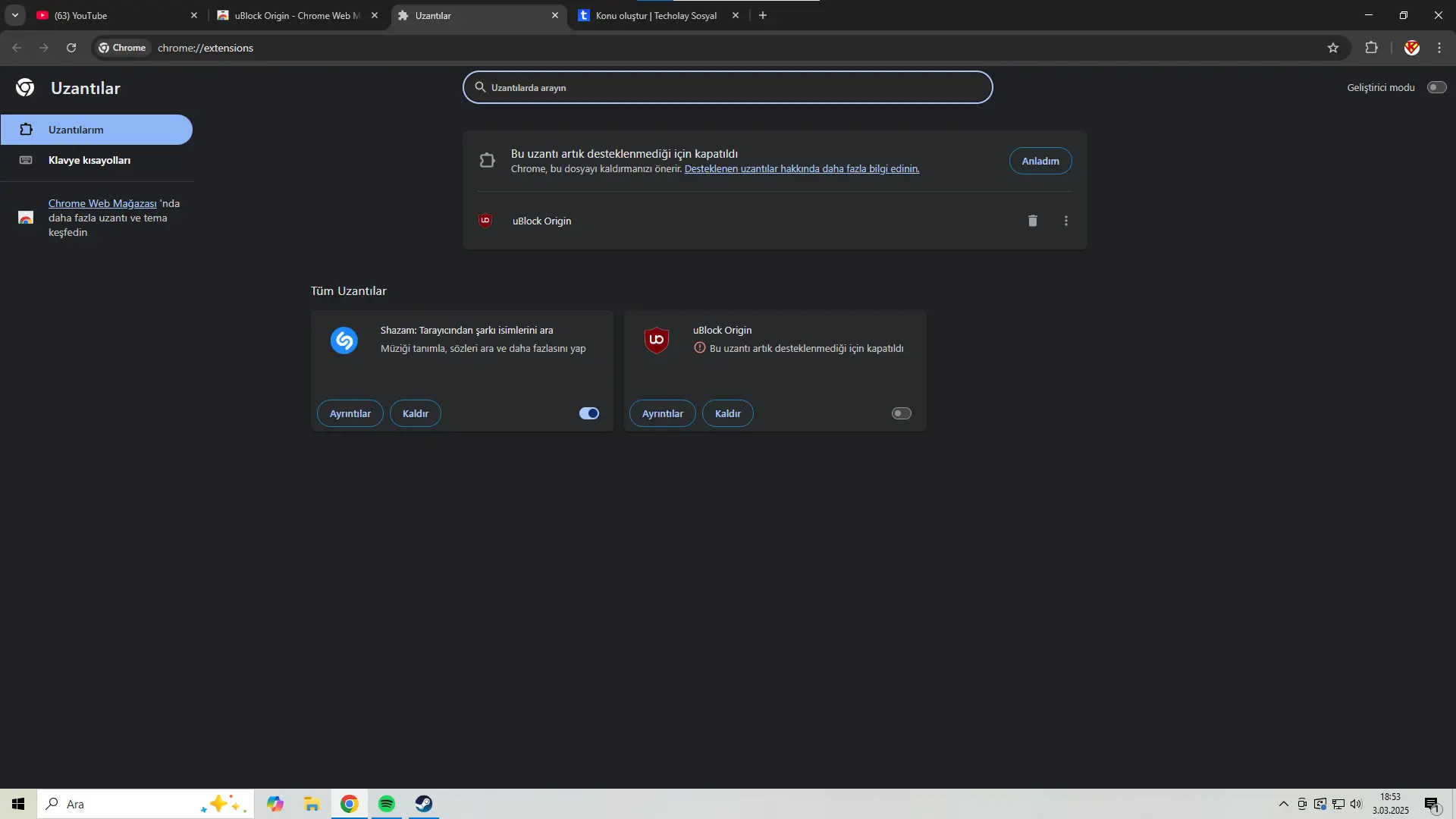Click the warning icon on uBlock Origin card
Screen dimensions: 1456x819
(700, 348)
